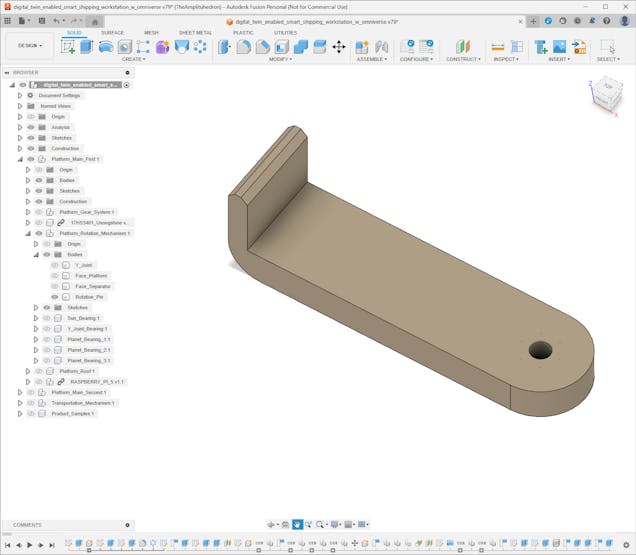Show or hide the Sun_Bearing:1 component

(46, 318)
